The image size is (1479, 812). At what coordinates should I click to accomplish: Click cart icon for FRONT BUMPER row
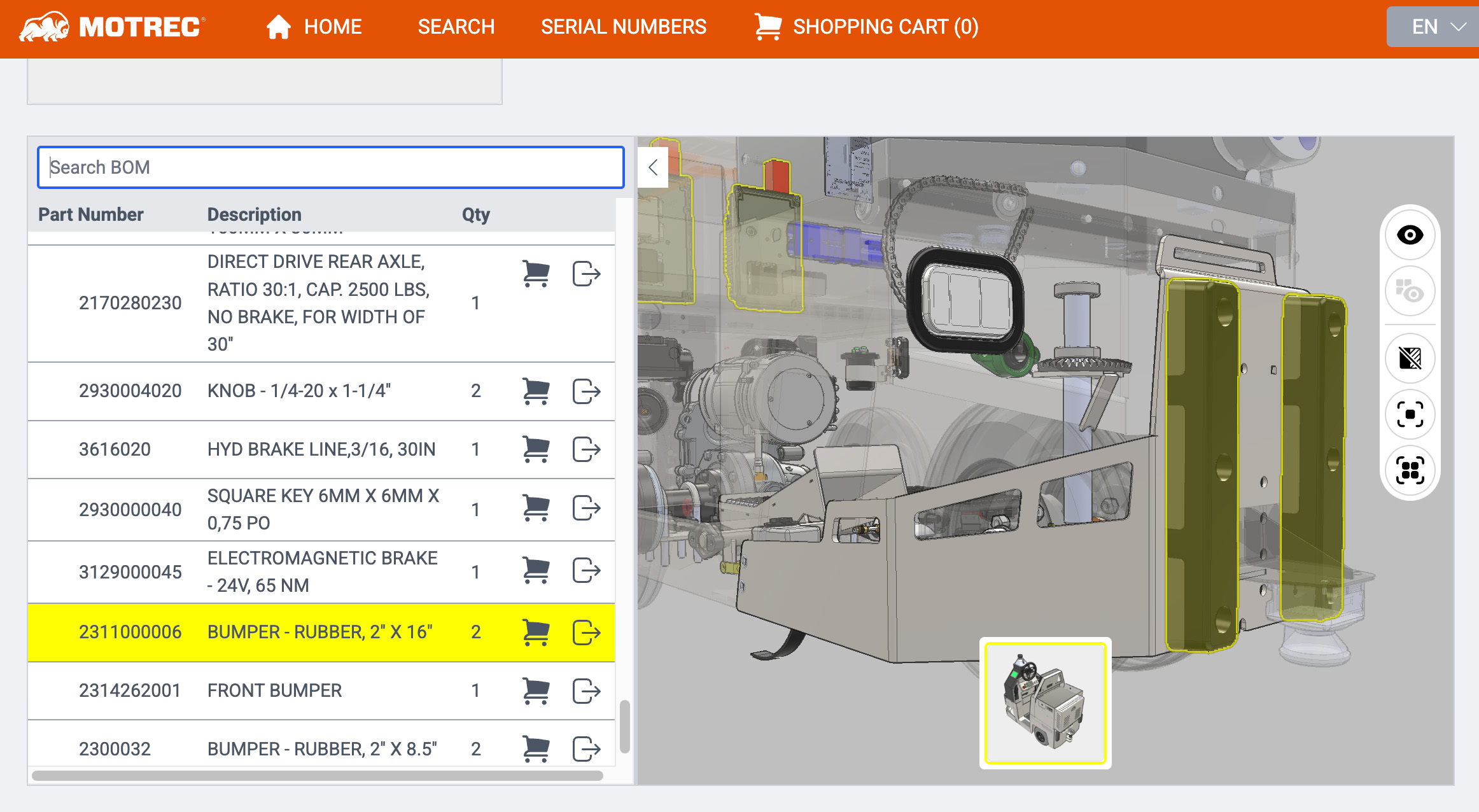point(535,690)
